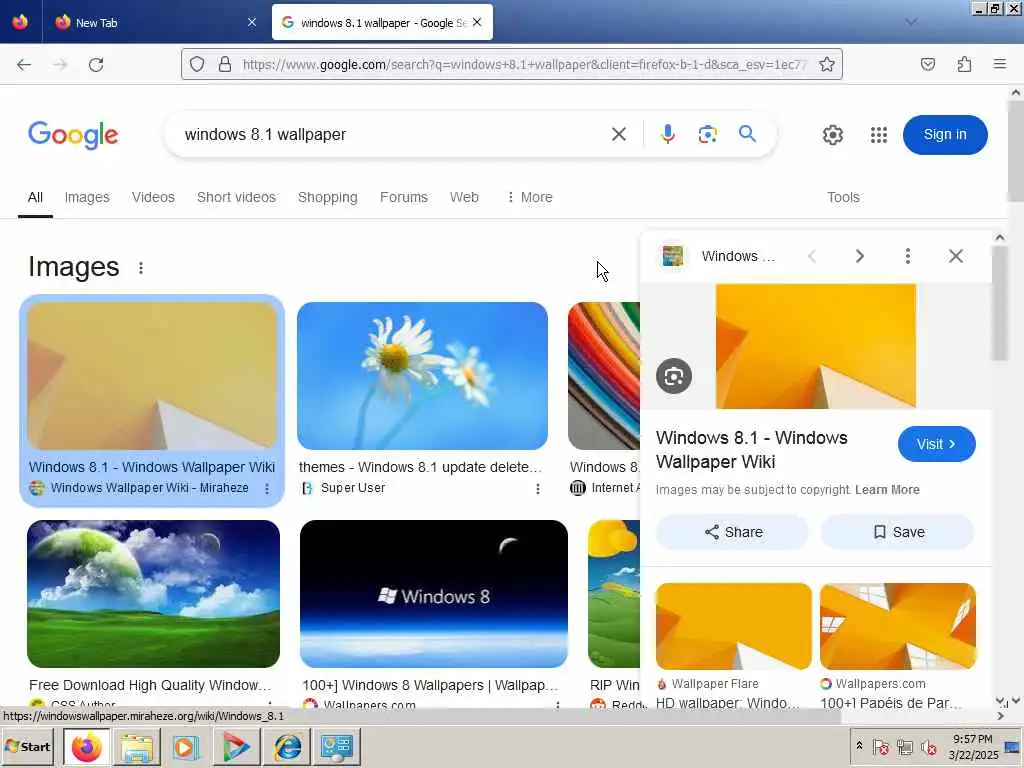The width and height of the screenshot is (1024, 768).
Task: Expand the More search filters
Action: coord(530,197)
